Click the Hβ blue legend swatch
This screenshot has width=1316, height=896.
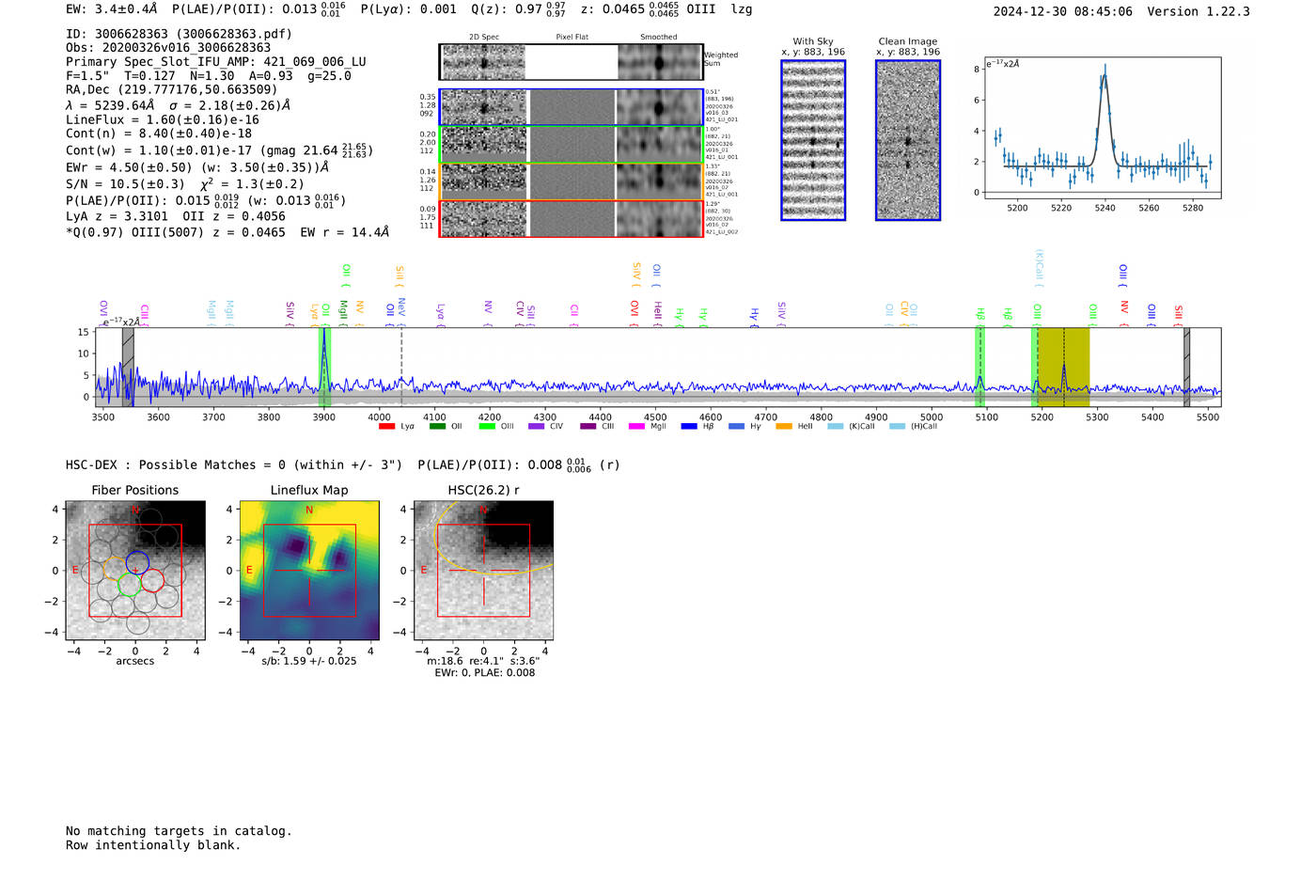coord(689,427)
